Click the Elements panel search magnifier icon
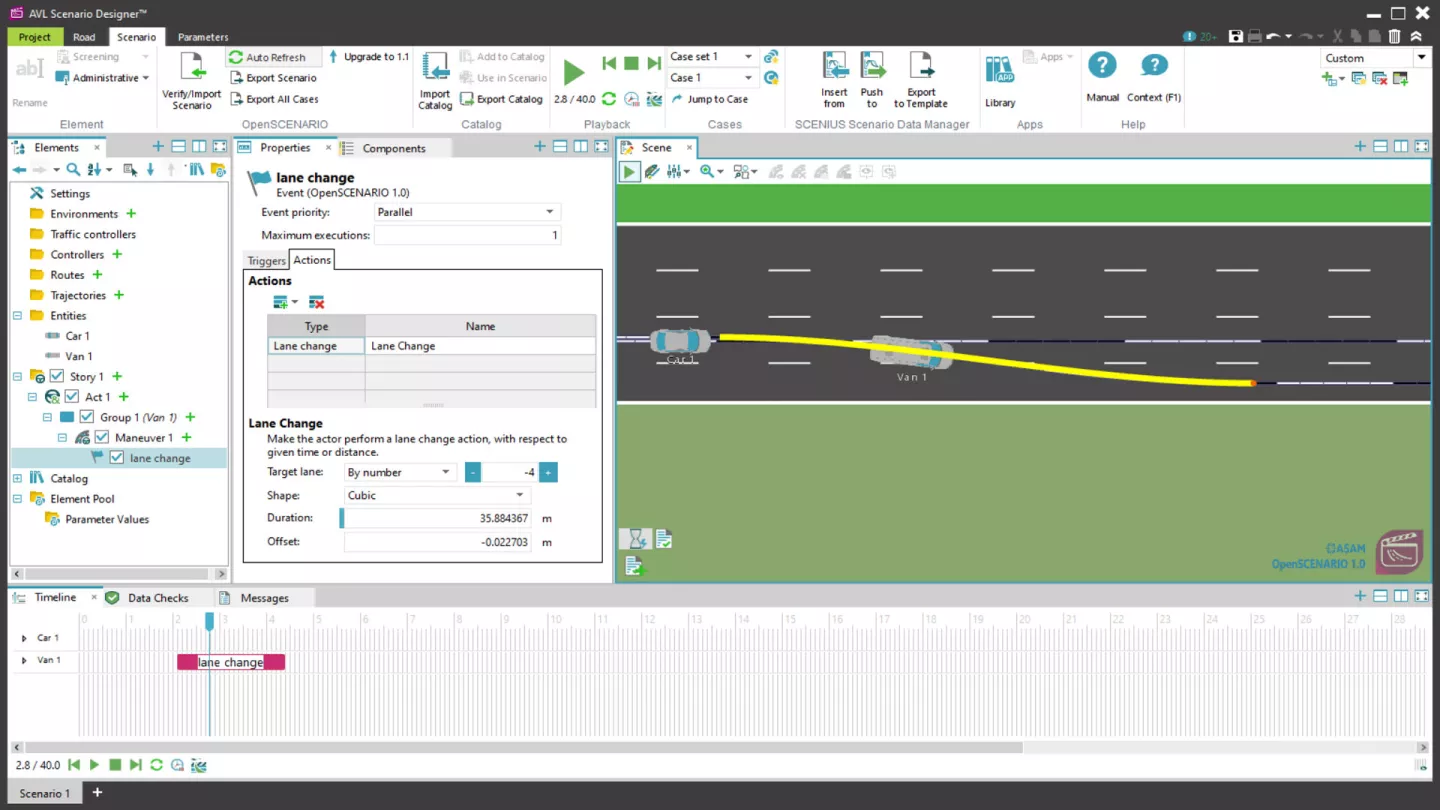1440x810 pixels. [x=72, y=170]
